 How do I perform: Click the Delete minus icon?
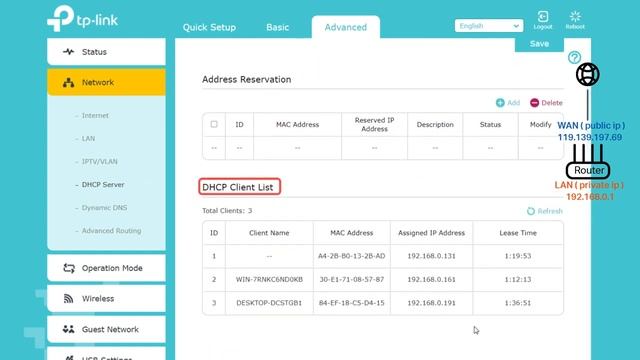click(534, 103)
